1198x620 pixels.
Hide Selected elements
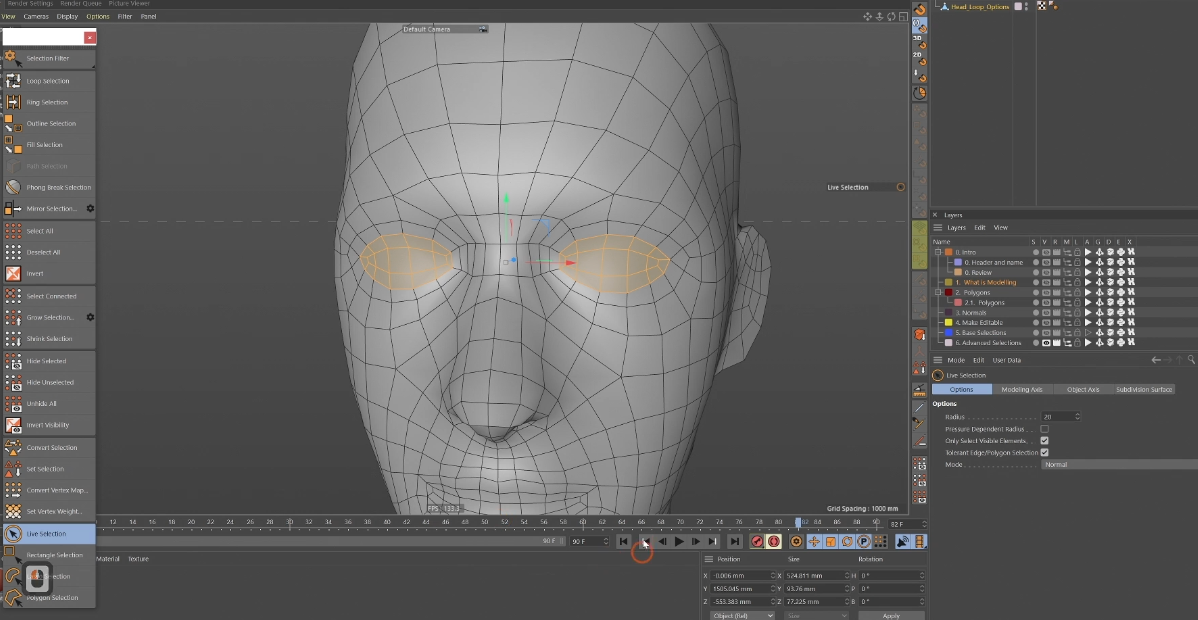49,361
